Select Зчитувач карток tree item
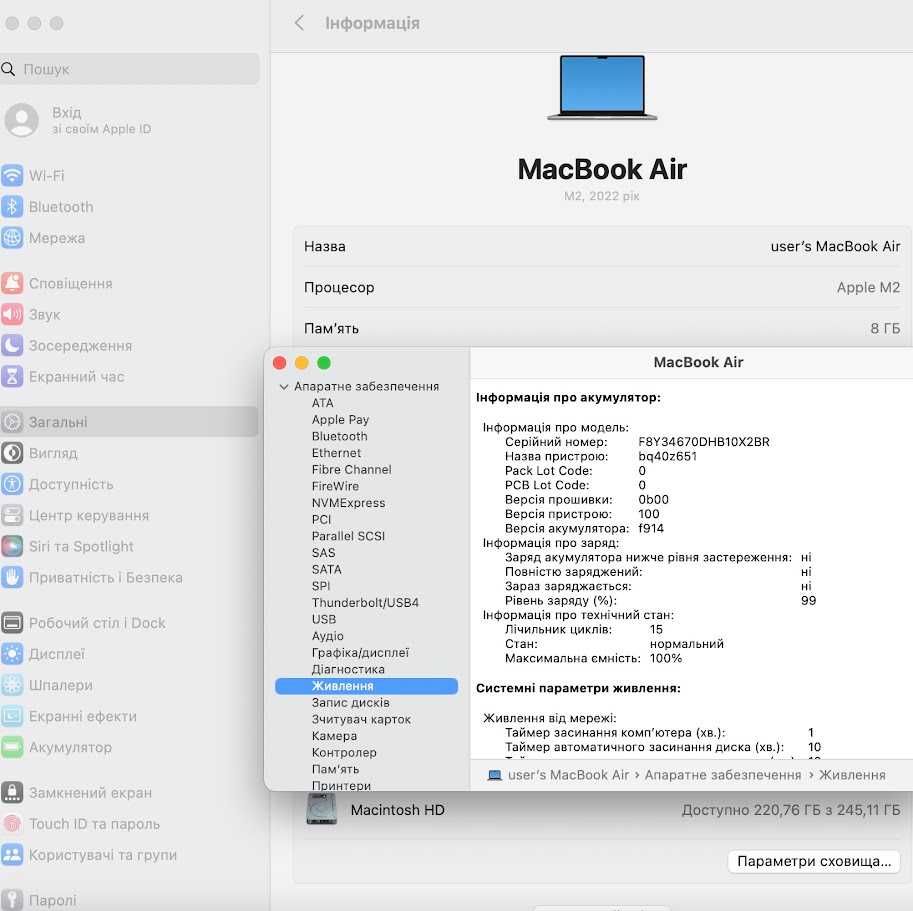Image resolution: width=913 pixels, height=911 pixels. click(x=361, y=719)
